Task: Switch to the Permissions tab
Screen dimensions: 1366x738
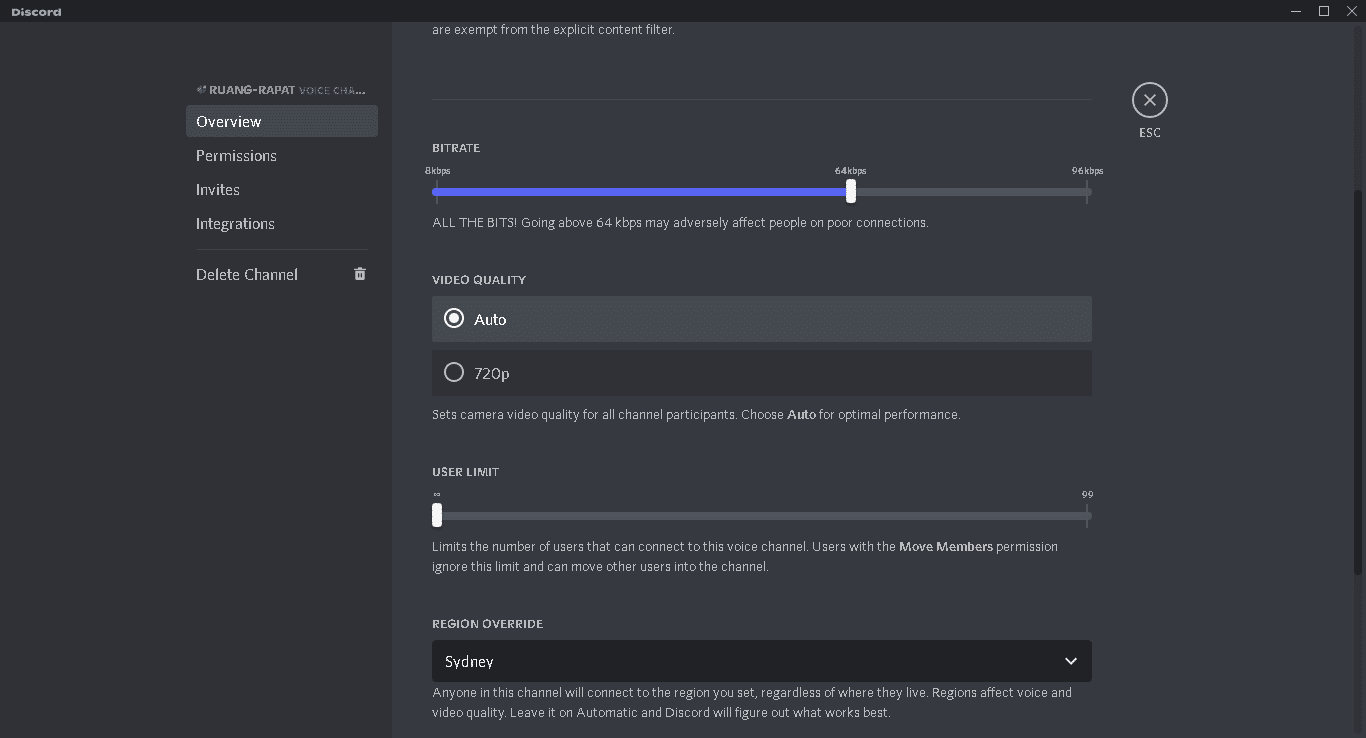Action: [x=236, y=156]
